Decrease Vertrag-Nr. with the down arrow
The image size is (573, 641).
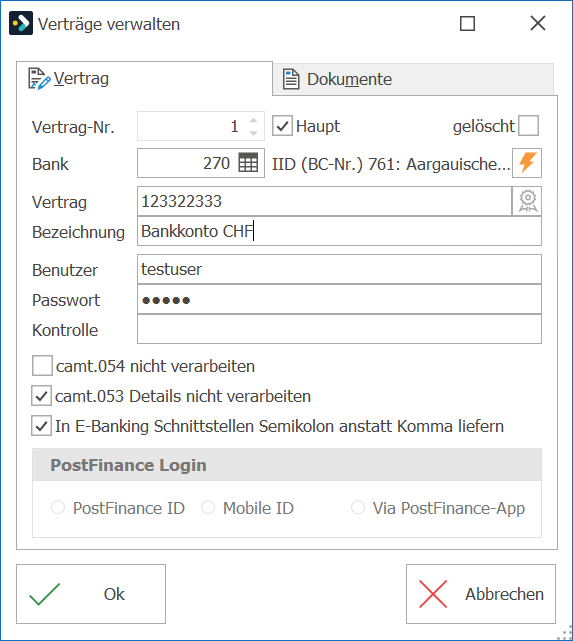(253, 133)
